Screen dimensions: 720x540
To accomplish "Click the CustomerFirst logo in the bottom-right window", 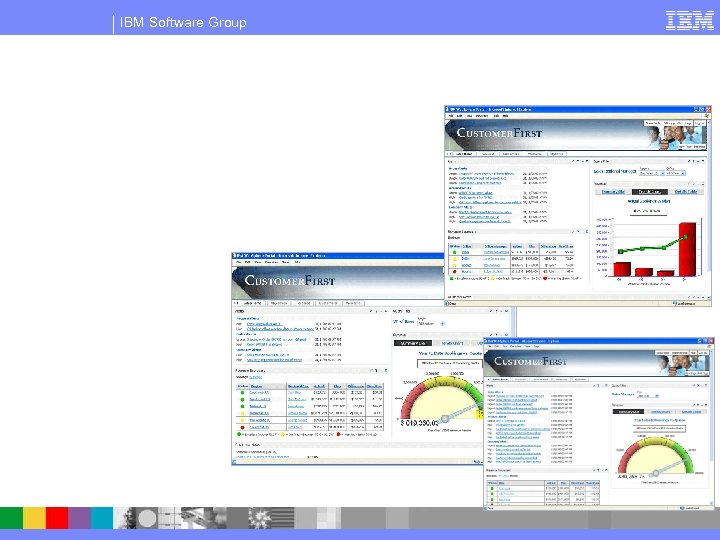I will point(530,361).
